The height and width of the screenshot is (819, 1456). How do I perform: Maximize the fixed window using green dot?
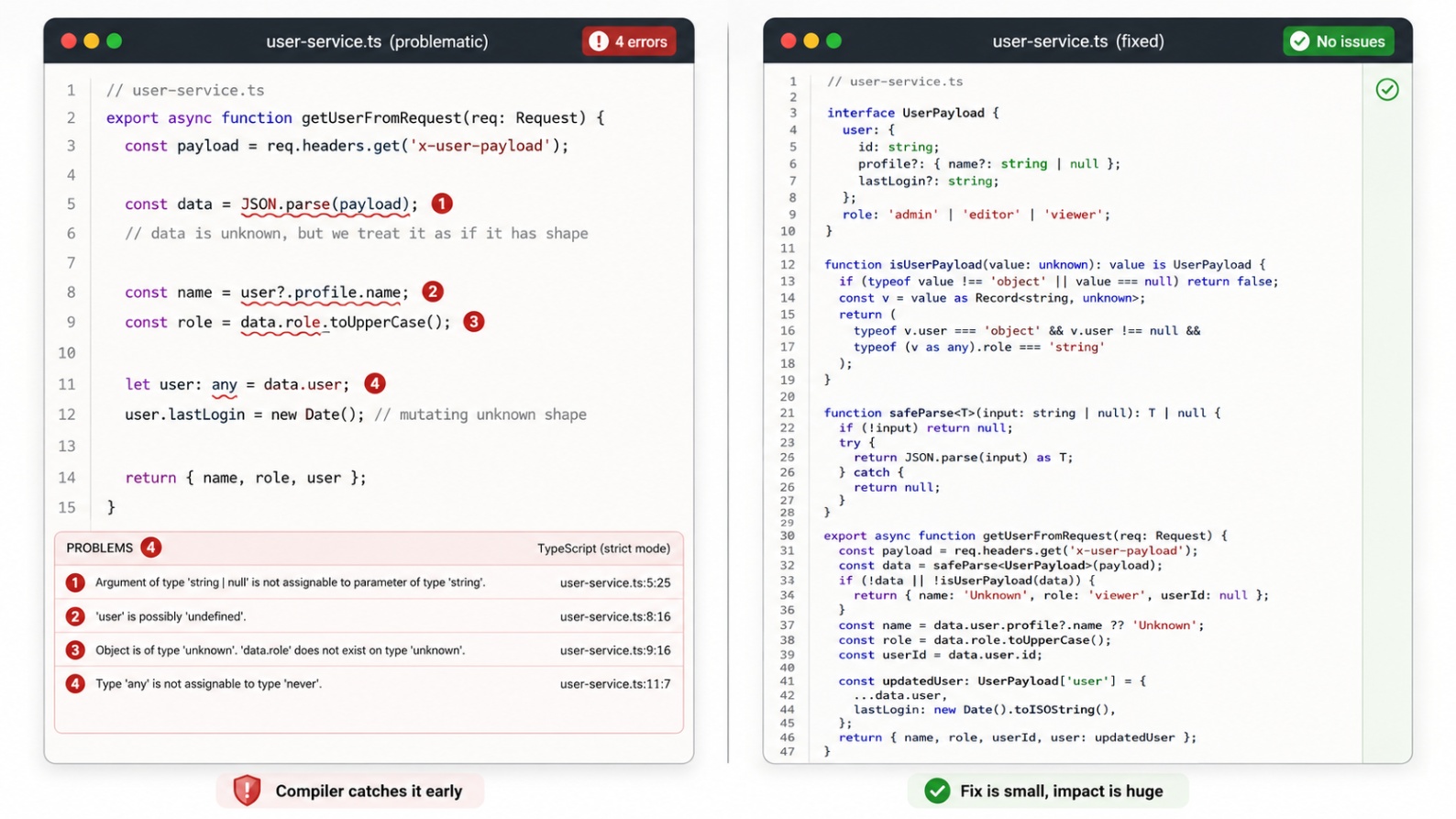coord(834,41)
